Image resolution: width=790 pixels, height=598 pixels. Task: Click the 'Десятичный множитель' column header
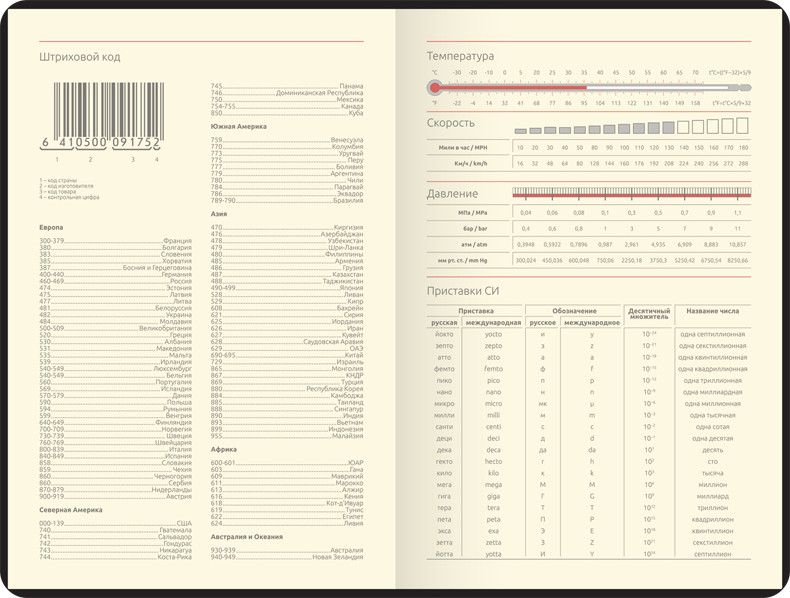coord(649,317)
